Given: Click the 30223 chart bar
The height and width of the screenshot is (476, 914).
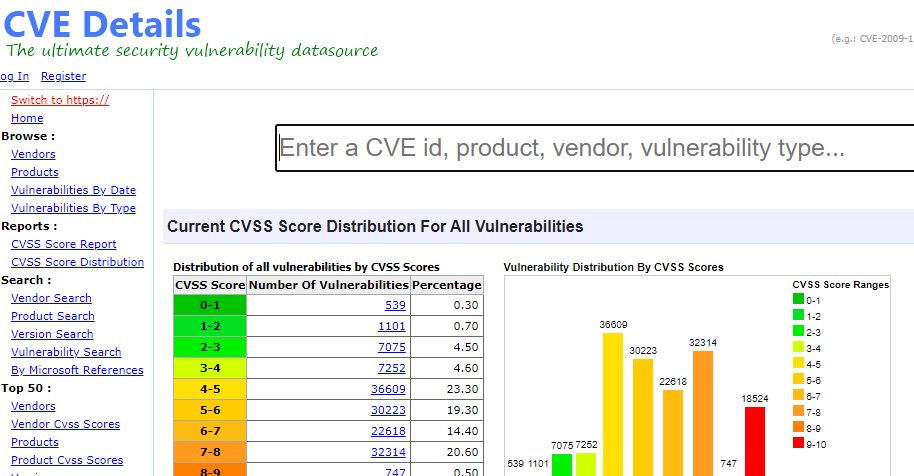Looking at the screenshot, I should pyautogui.click(x=643, y=417).
